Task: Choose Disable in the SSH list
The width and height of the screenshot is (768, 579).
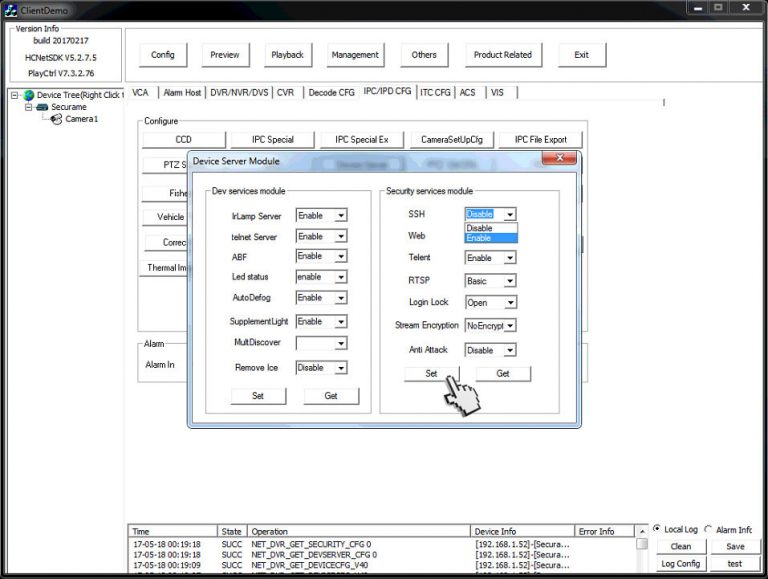Action: (x=491, y=228)
